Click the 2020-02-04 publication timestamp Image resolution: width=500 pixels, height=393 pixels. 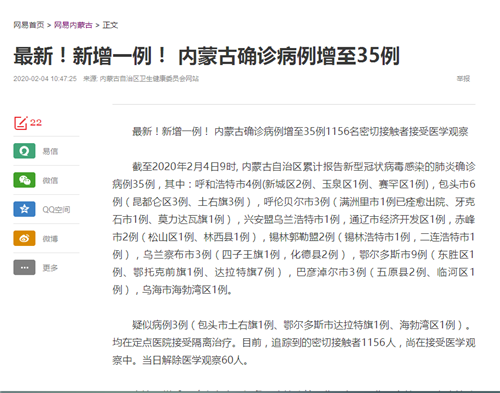(45, 79)
